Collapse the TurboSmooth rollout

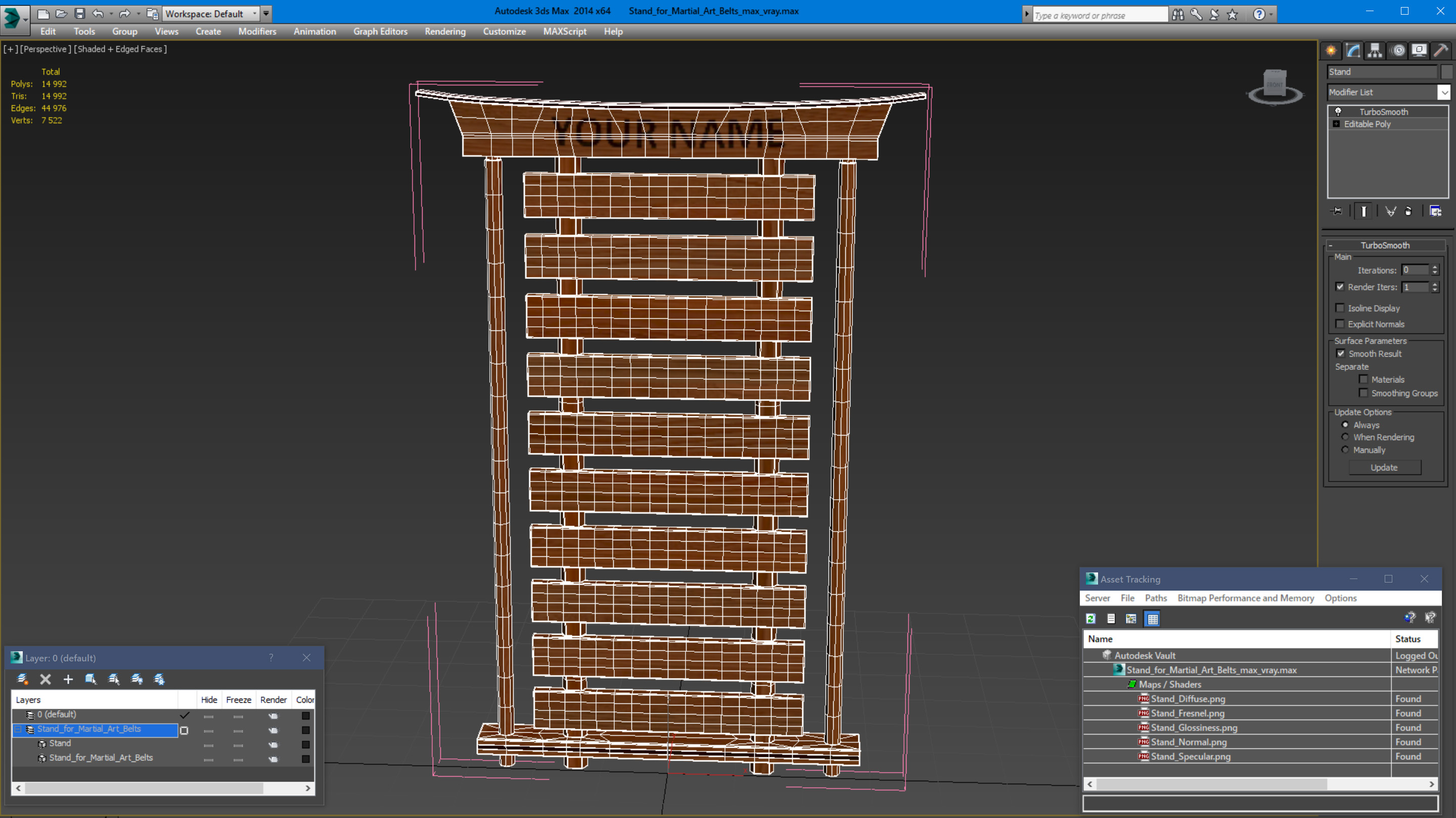(x=1331, y=245)
